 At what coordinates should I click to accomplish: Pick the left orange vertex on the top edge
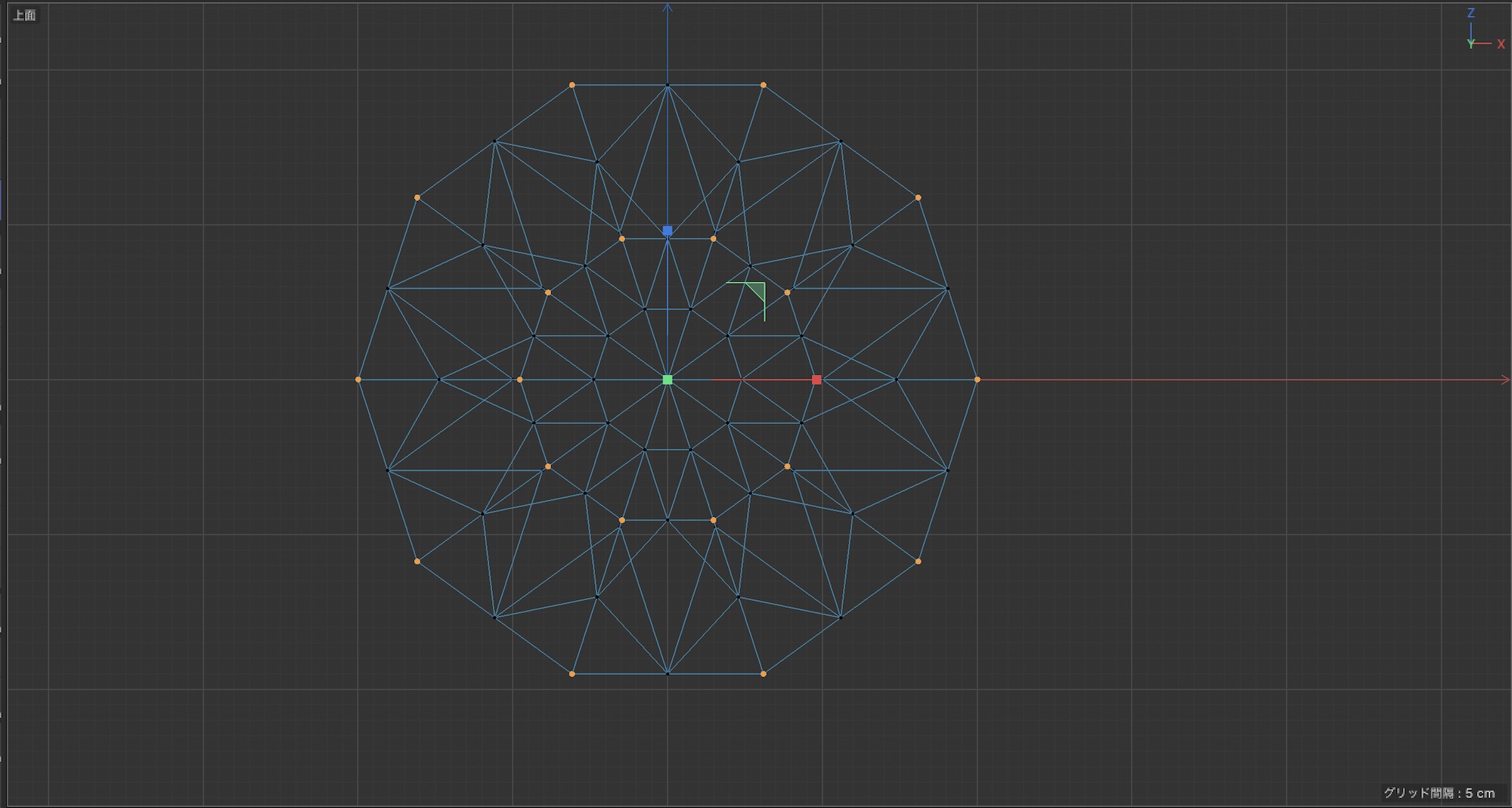(572, 85)
